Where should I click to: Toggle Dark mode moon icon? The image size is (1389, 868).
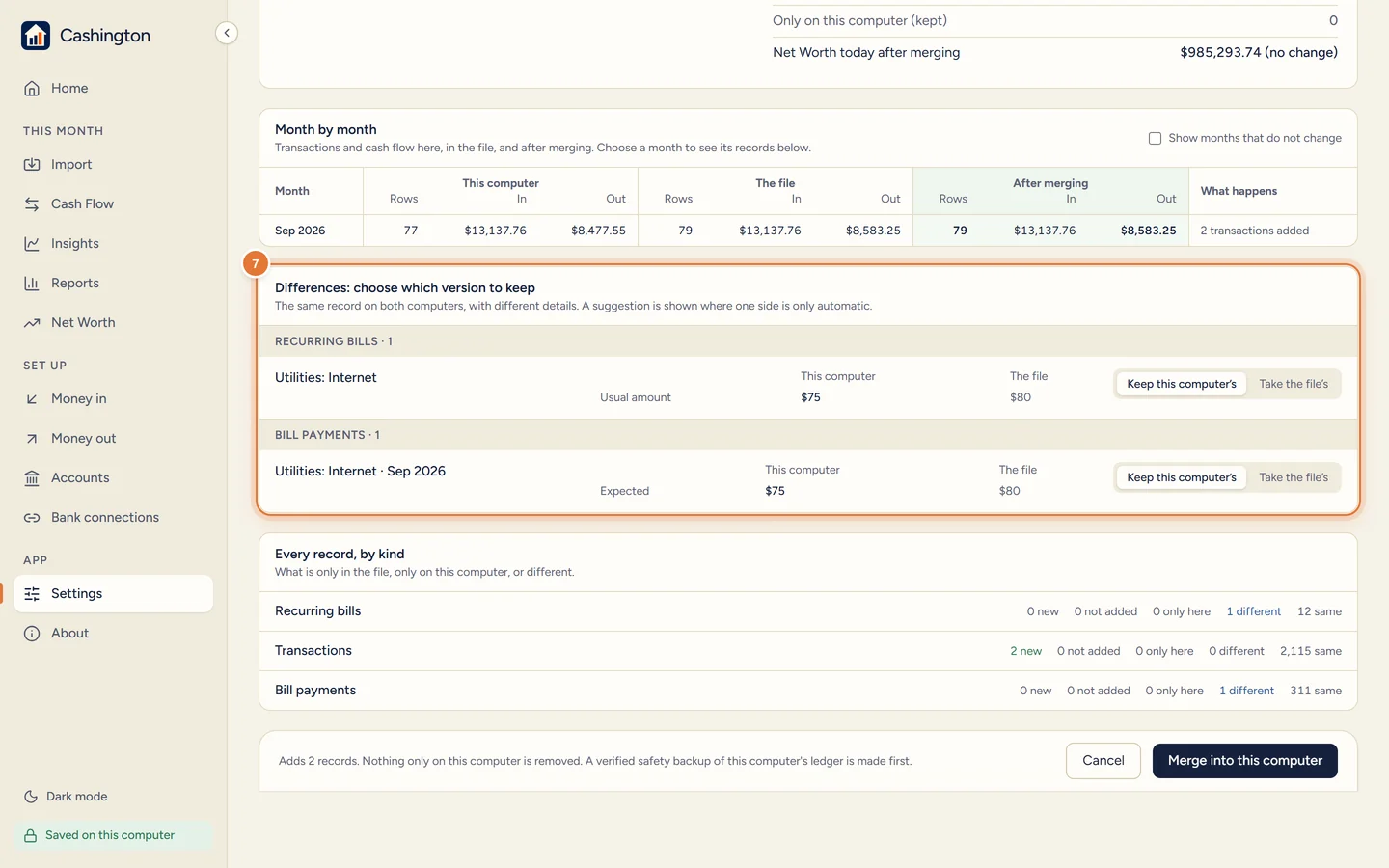(x=31, y=797)
